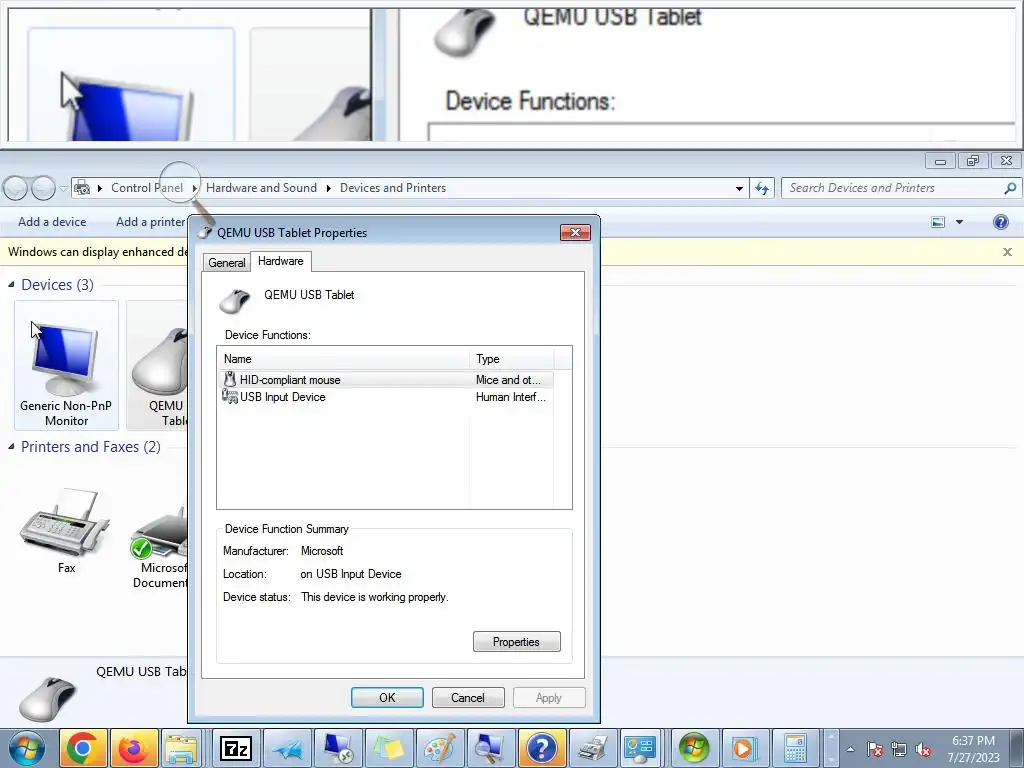Click the help question mark icon in toolbar
Viewport: 1024px width, 768px height.
point(1000,222)
